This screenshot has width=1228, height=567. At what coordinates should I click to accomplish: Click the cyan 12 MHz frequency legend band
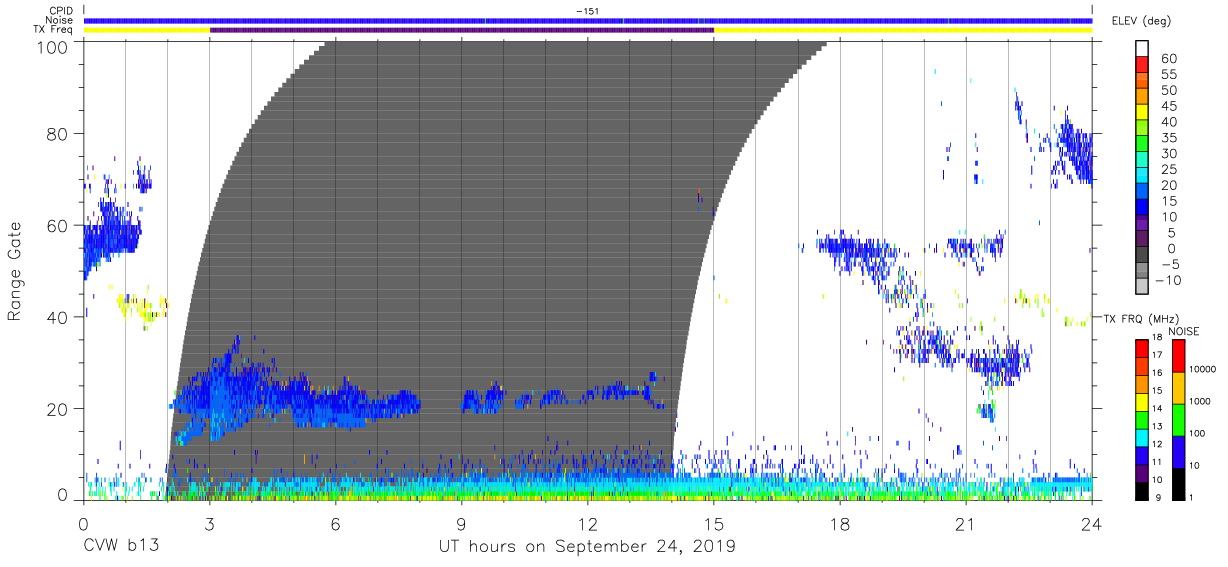tap(1142, 439)
